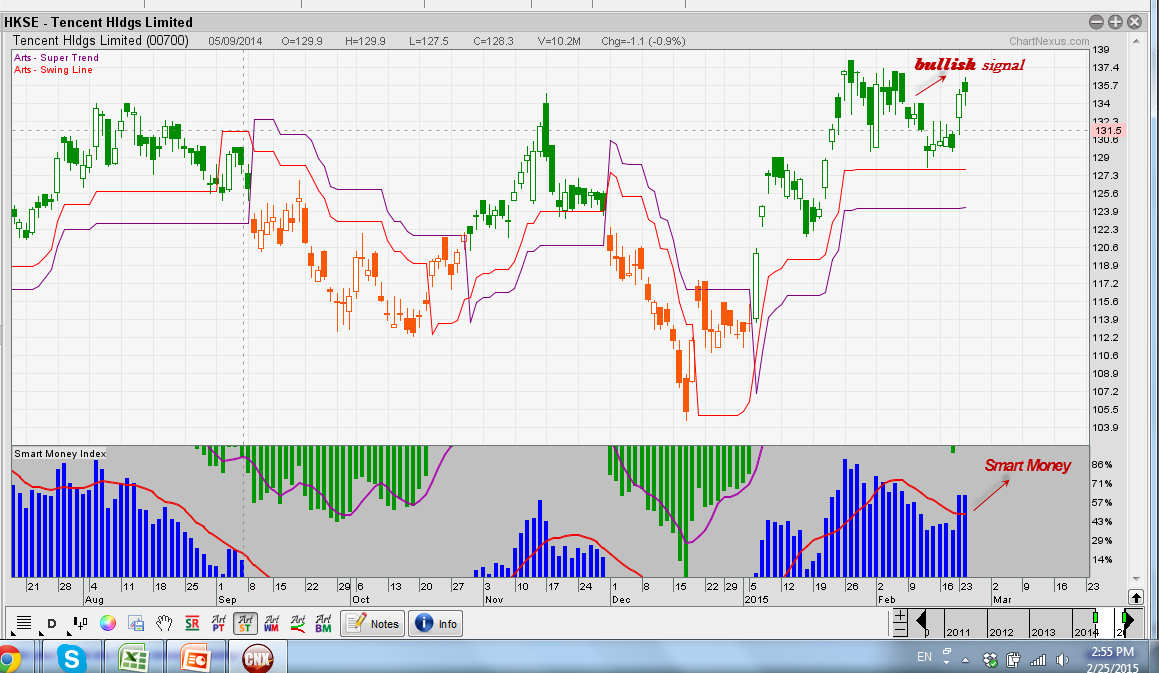This screenshot has width=1159, height=673.
Task: Click the save chart image icon
Action: pos(136,623)
